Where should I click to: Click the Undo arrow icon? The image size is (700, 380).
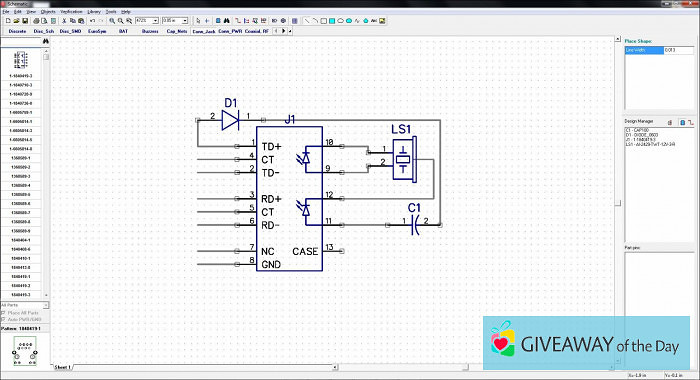(x=92, y=21)
